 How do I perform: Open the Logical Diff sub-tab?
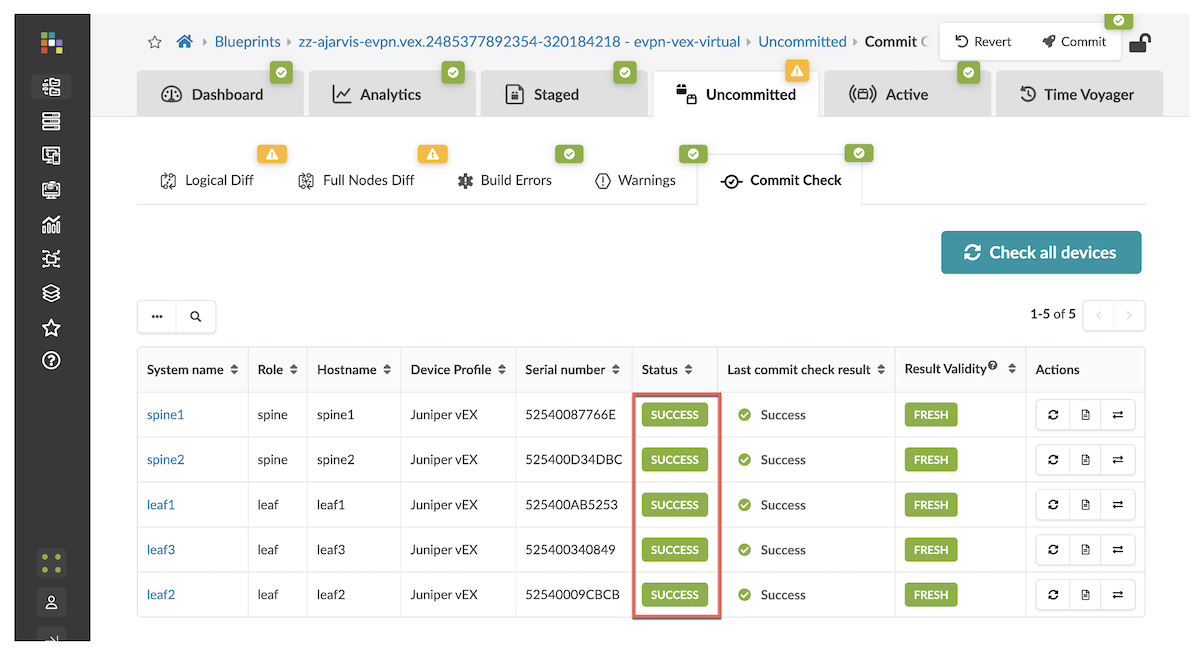tap(207, 181)
